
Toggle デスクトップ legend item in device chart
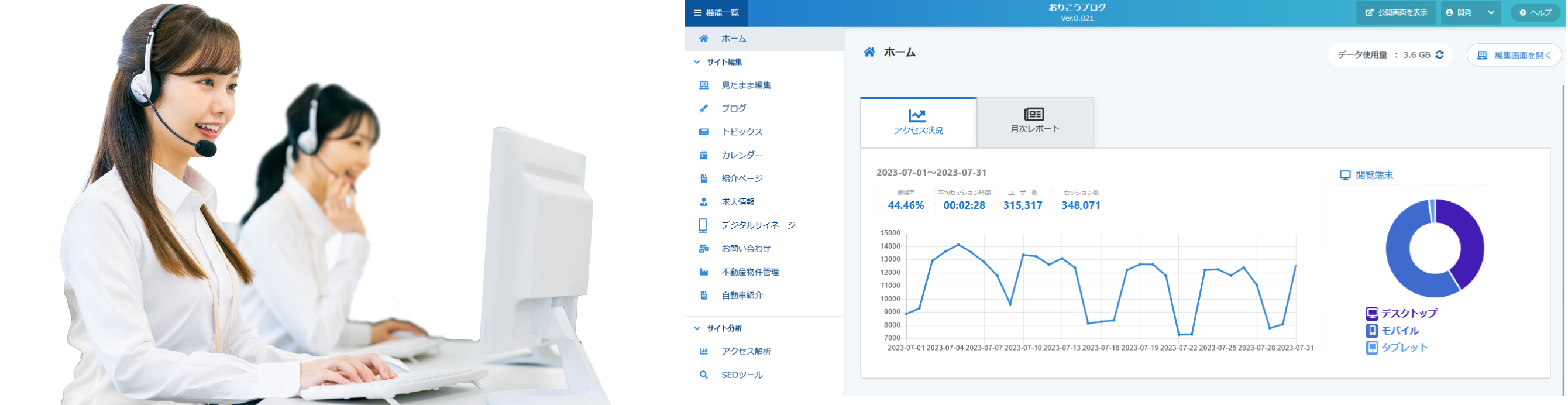tap(1401, 314)
